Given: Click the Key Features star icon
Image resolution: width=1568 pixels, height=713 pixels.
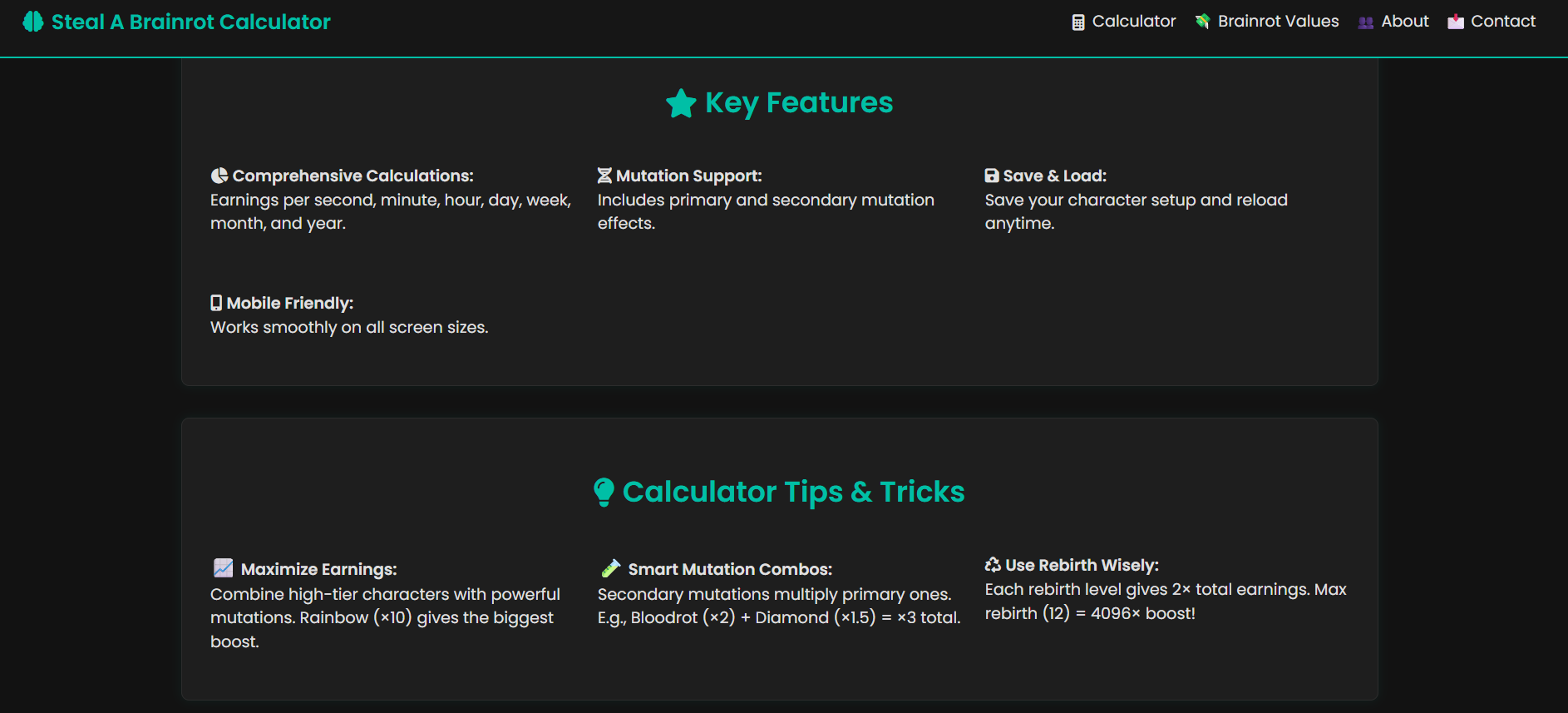Looking at the screenshot, I should pos(681,103).
